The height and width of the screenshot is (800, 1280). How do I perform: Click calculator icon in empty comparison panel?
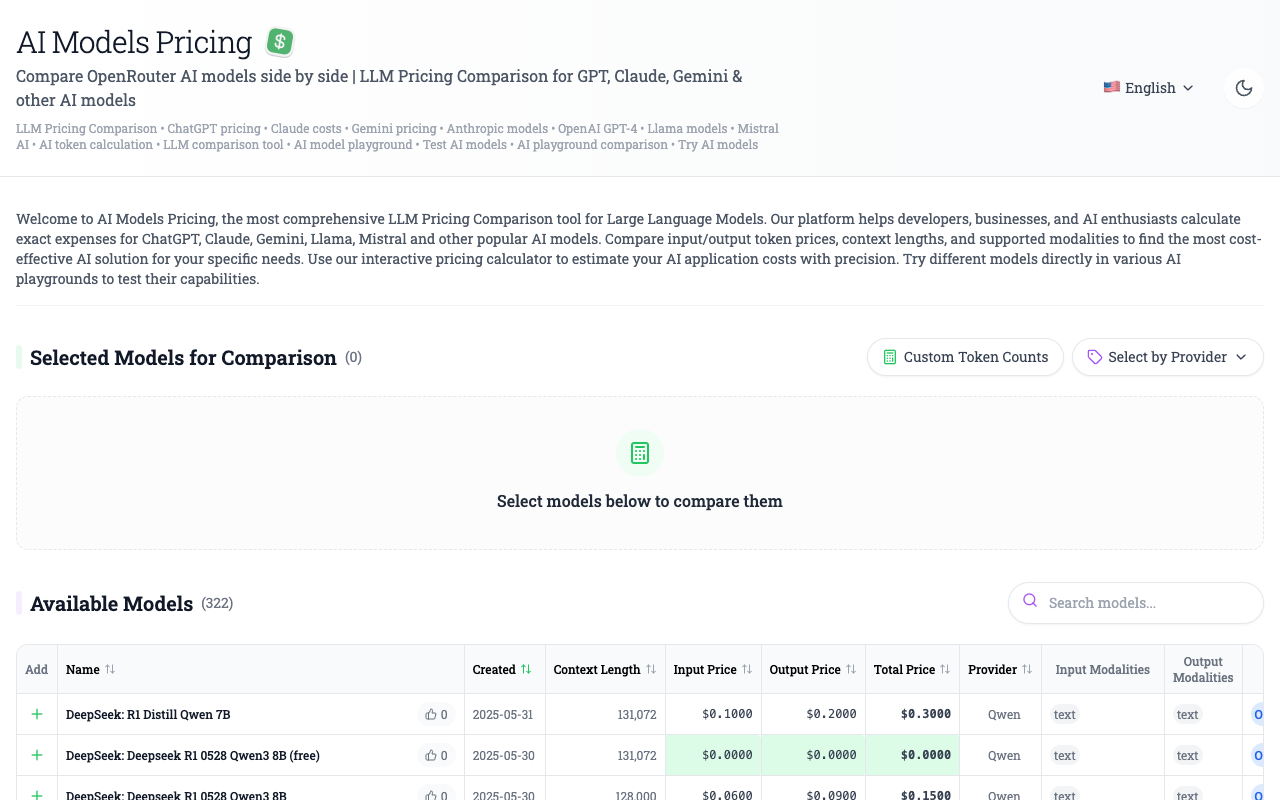click(x=640, y=454)
